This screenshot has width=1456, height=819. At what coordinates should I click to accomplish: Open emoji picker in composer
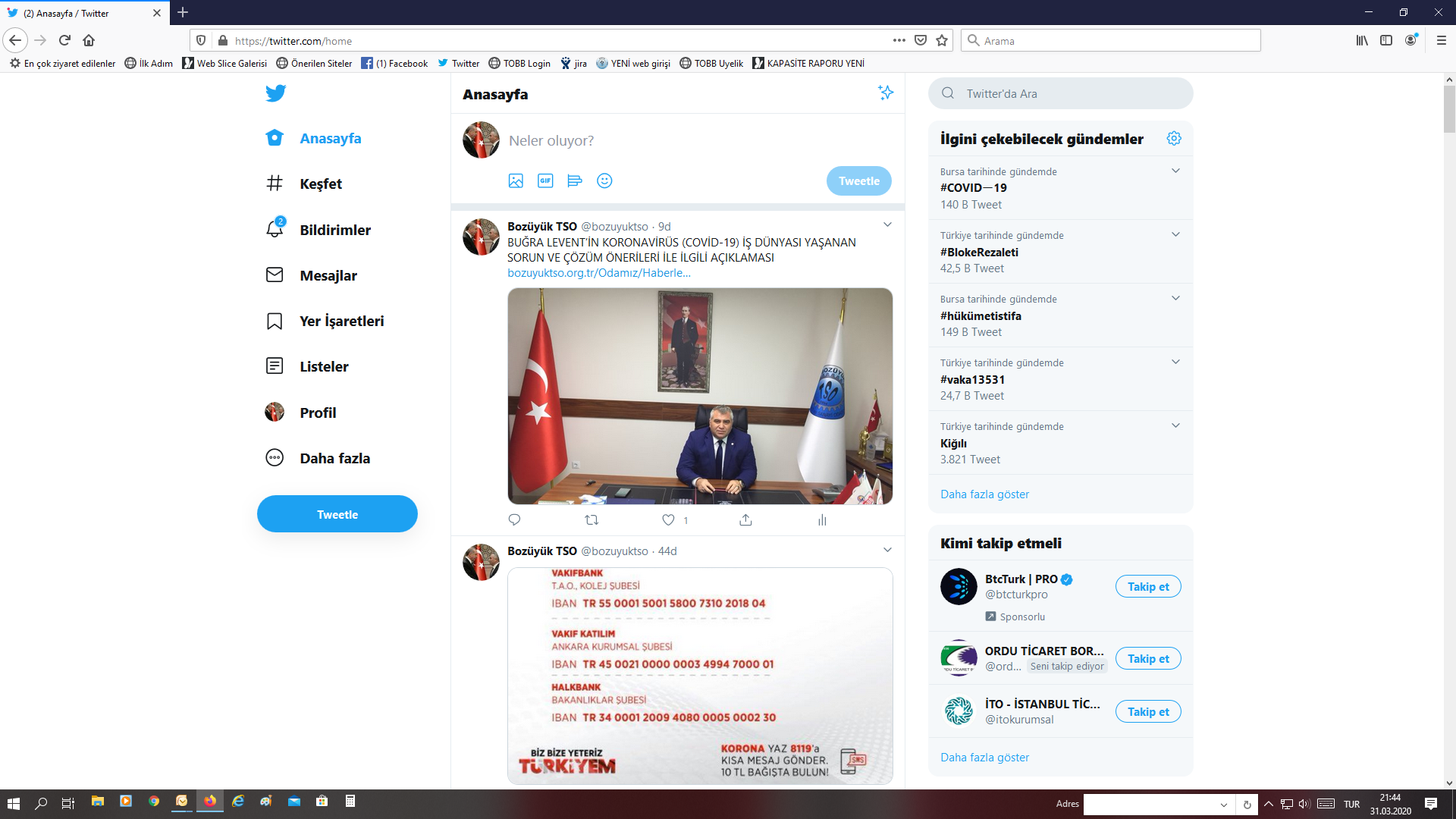[604, 180]
